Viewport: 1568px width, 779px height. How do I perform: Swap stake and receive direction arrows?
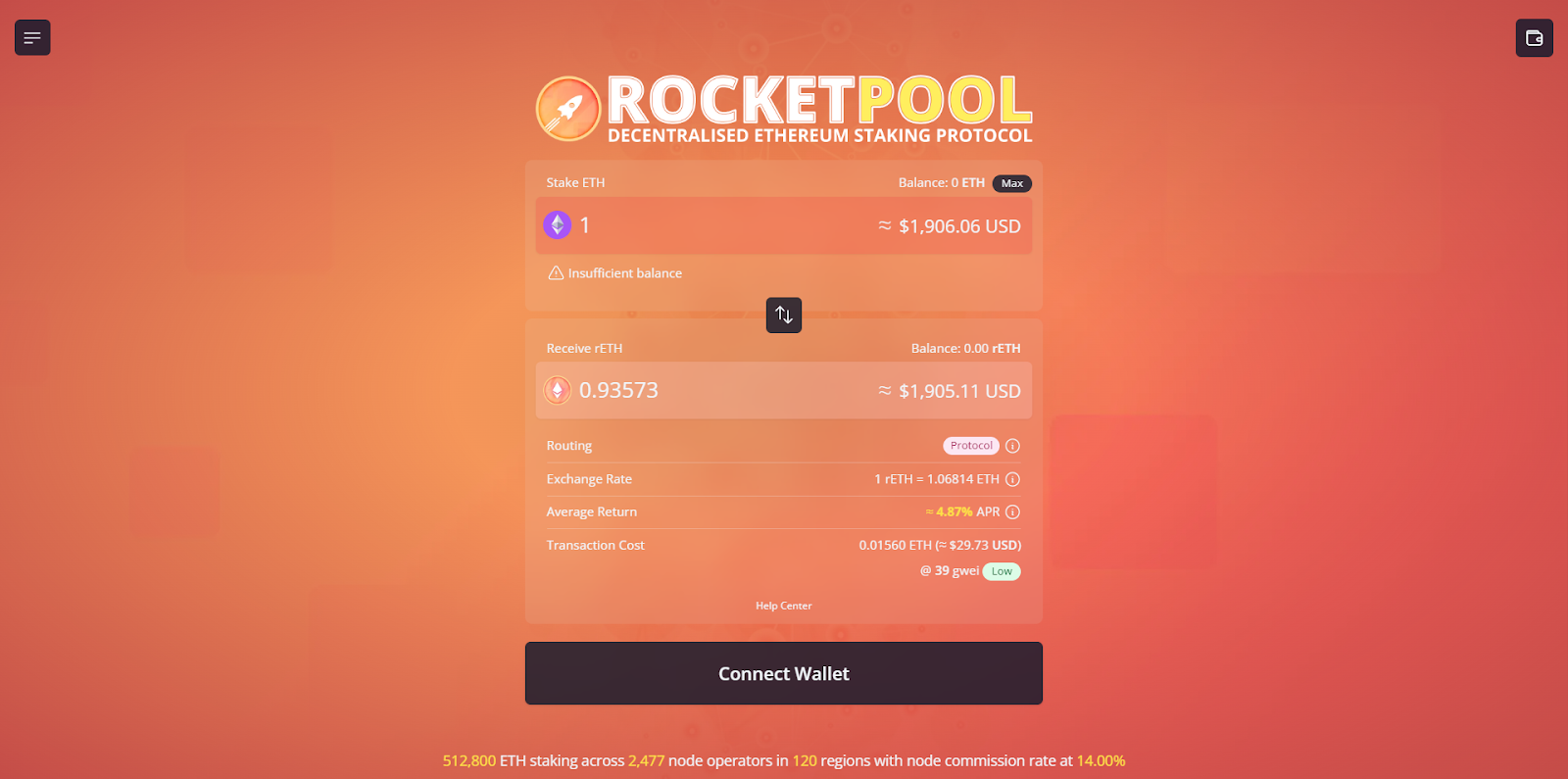pos(784,315)
